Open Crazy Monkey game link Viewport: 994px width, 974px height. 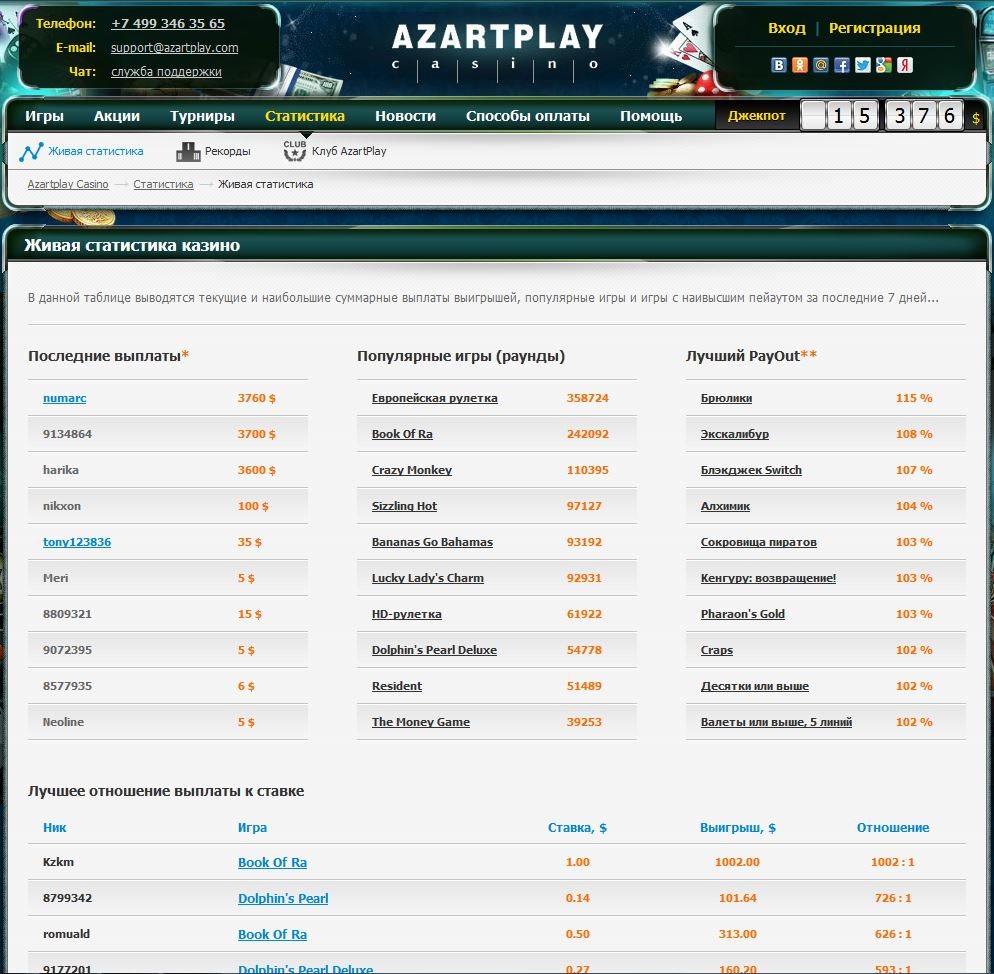[x=411, y=471]
